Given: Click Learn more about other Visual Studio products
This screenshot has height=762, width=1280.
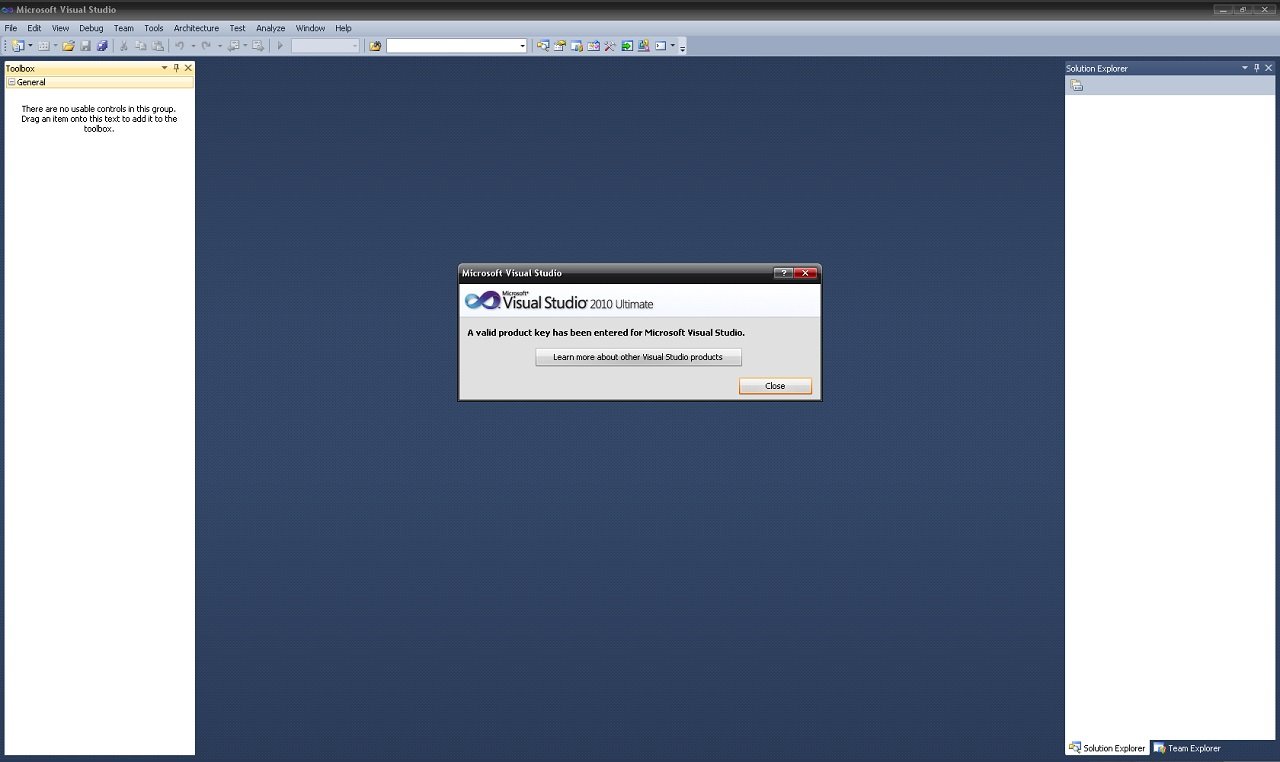Looking at the screenshot, I should tap(638, 357).
